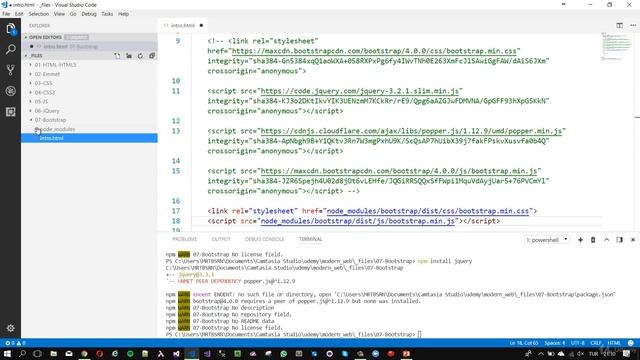Click the unsaved dot on intro.html tab
Screen dimensions: 640x360
[x=201, y=25]
